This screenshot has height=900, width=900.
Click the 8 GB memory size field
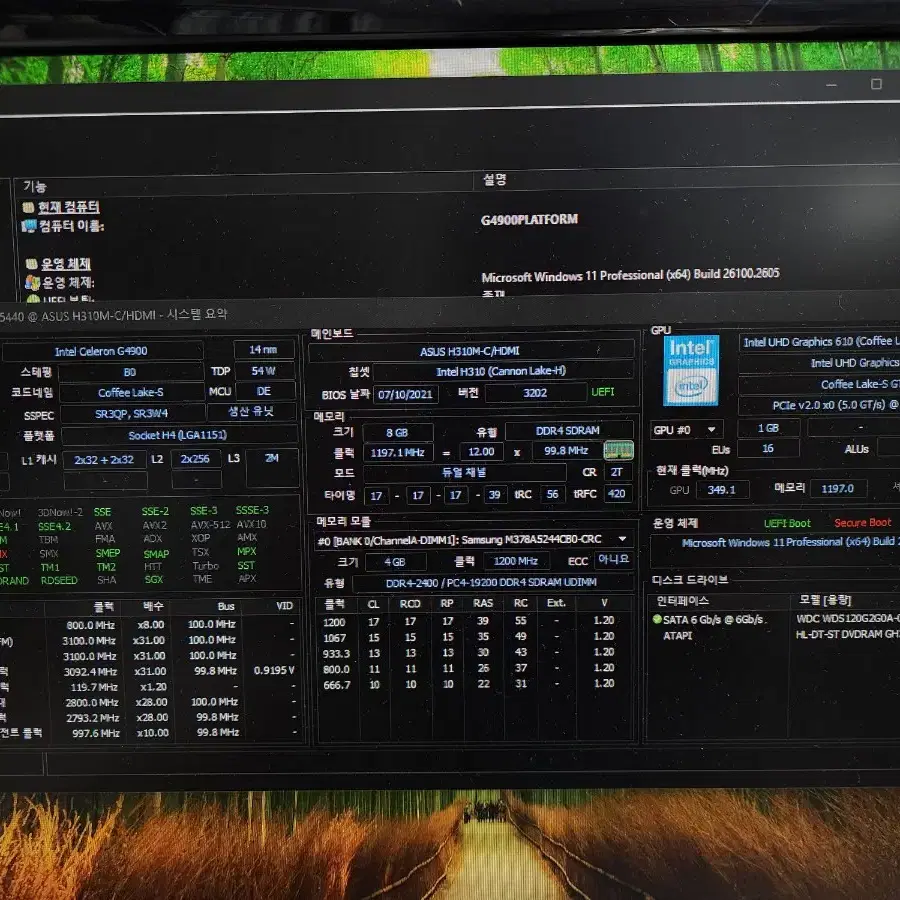[x=397, y=433]
